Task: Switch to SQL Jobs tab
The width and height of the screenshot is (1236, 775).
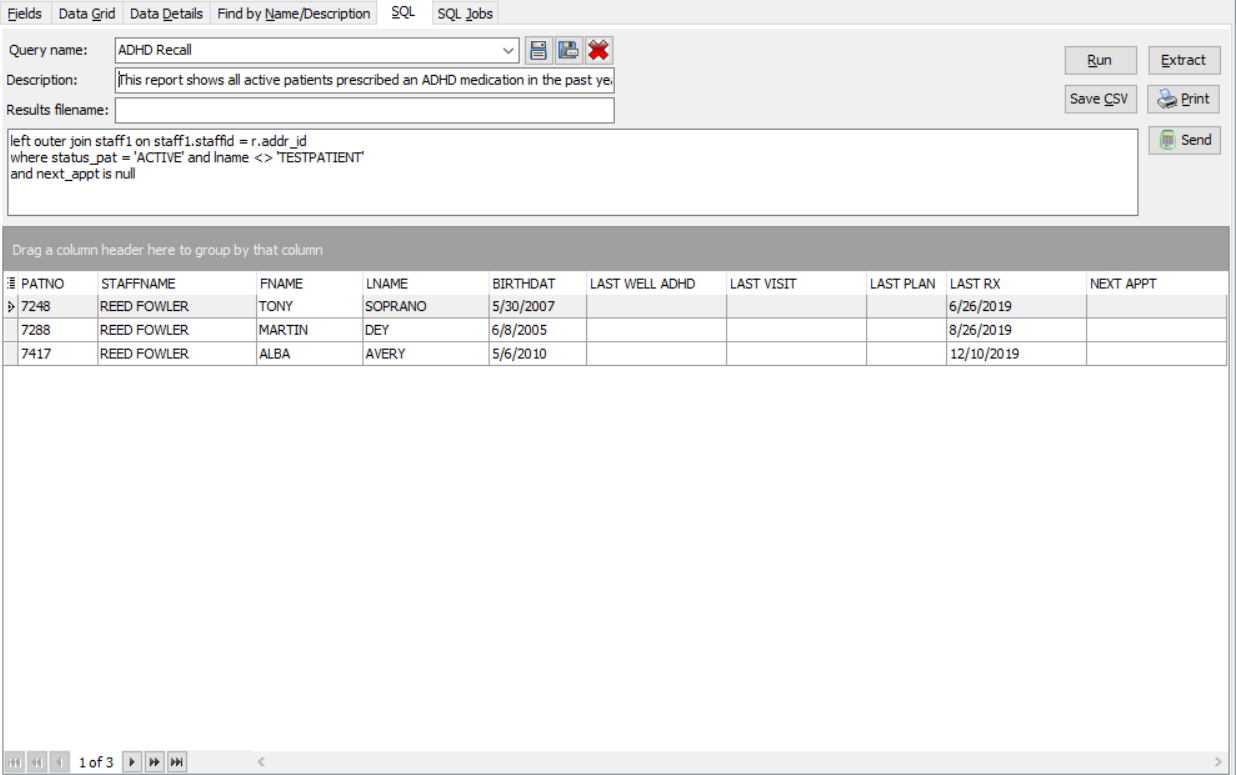Action: (x=465, y=14)
